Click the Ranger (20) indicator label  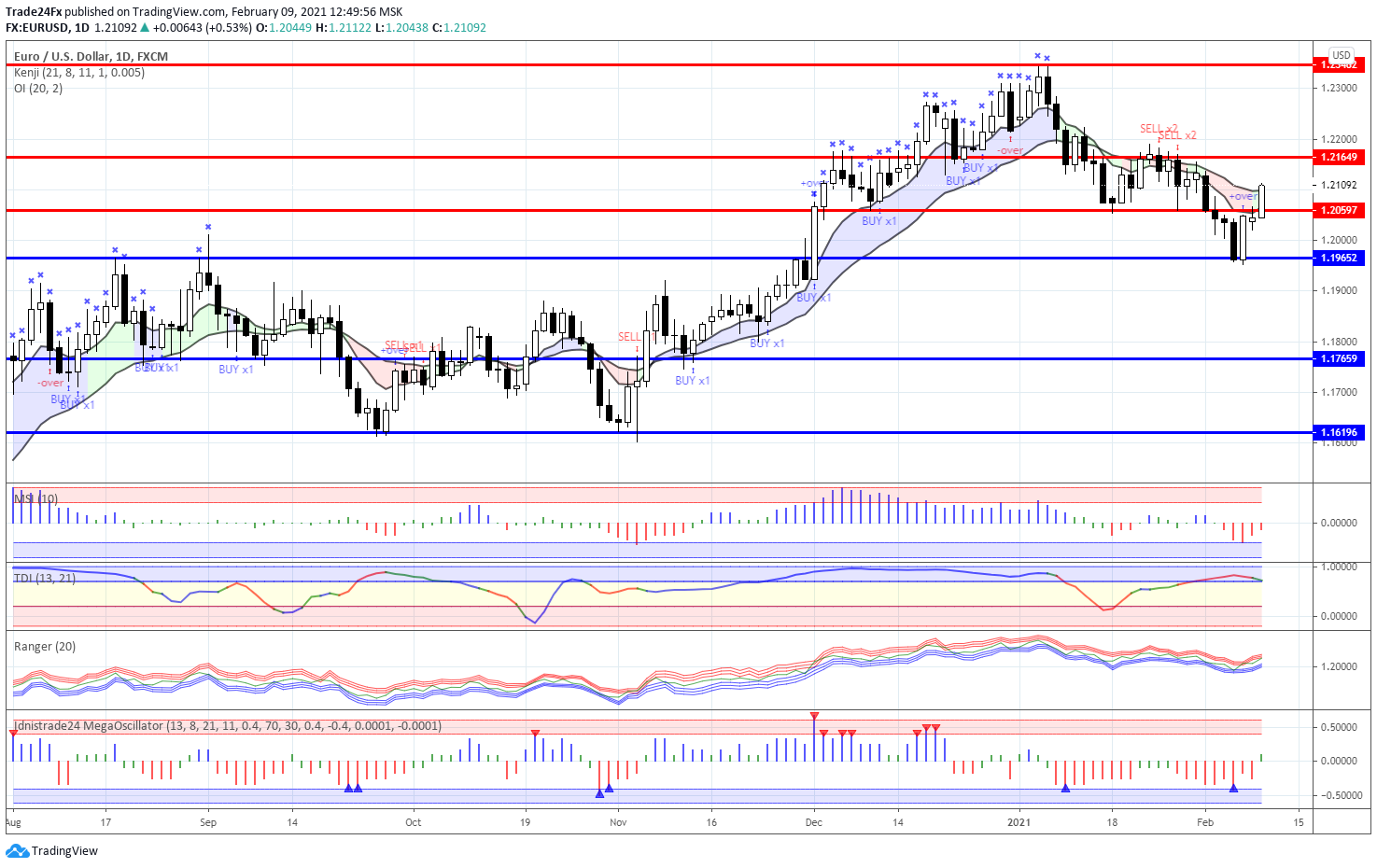tap(45, 646)
